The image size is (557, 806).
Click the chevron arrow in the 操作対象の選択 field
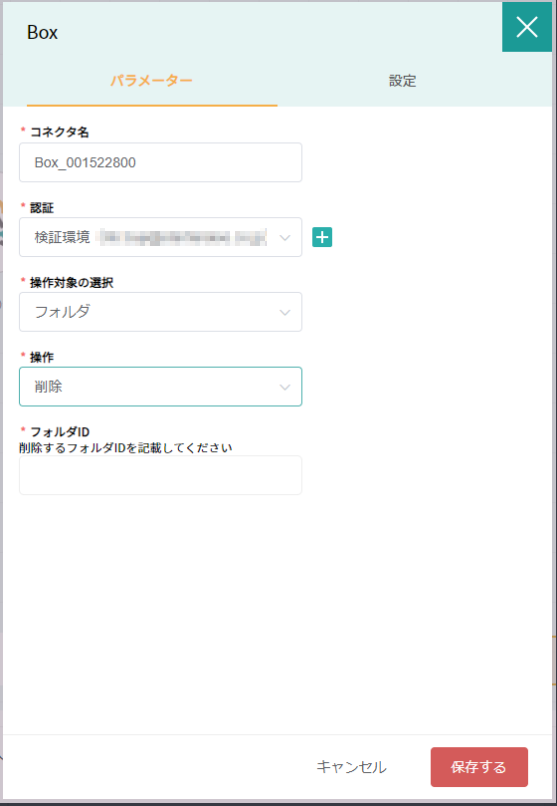click(x=285, y=313)
